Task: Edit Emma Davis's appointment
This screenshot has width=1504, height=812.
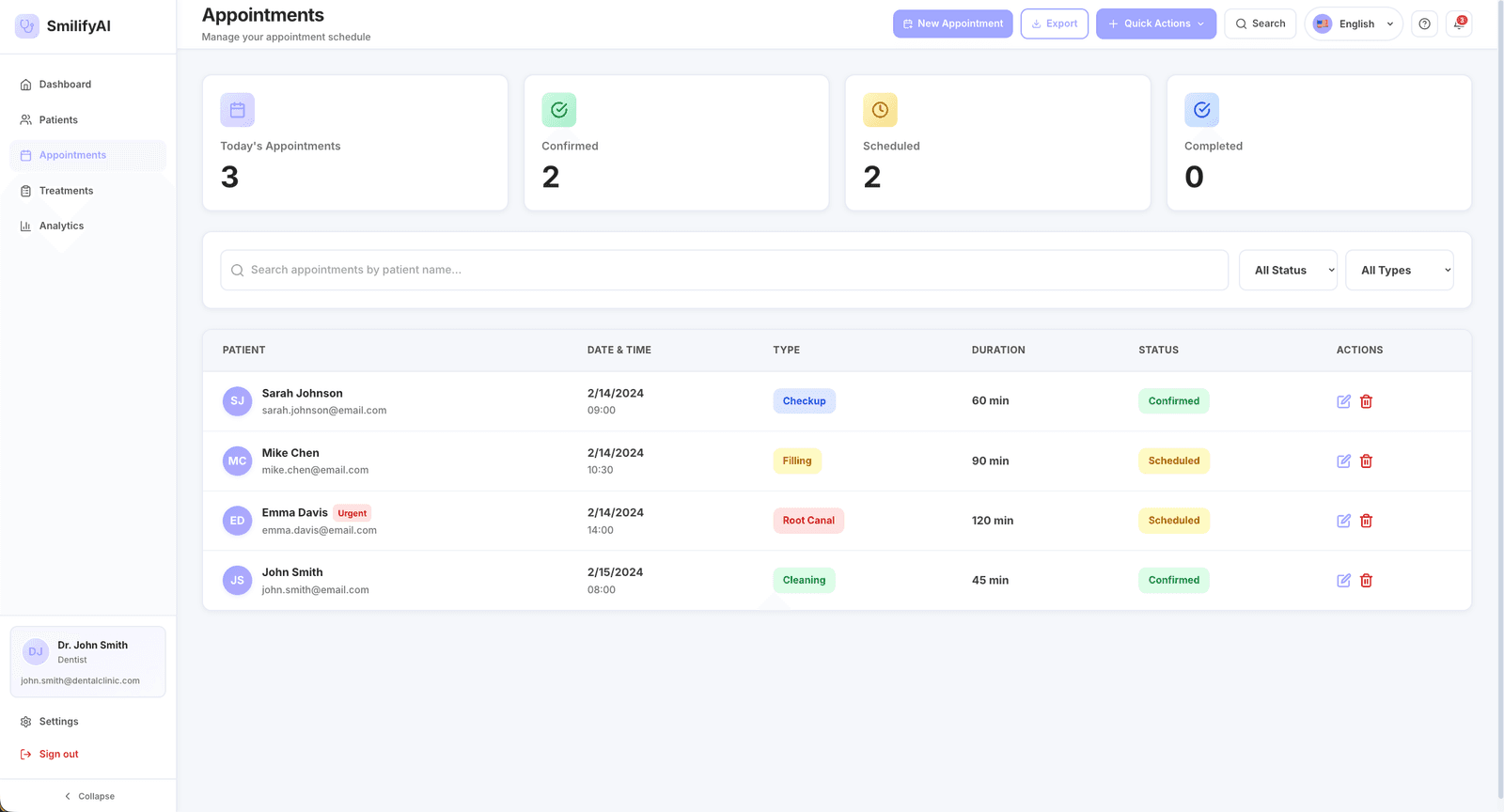Action: point(1343,521)
